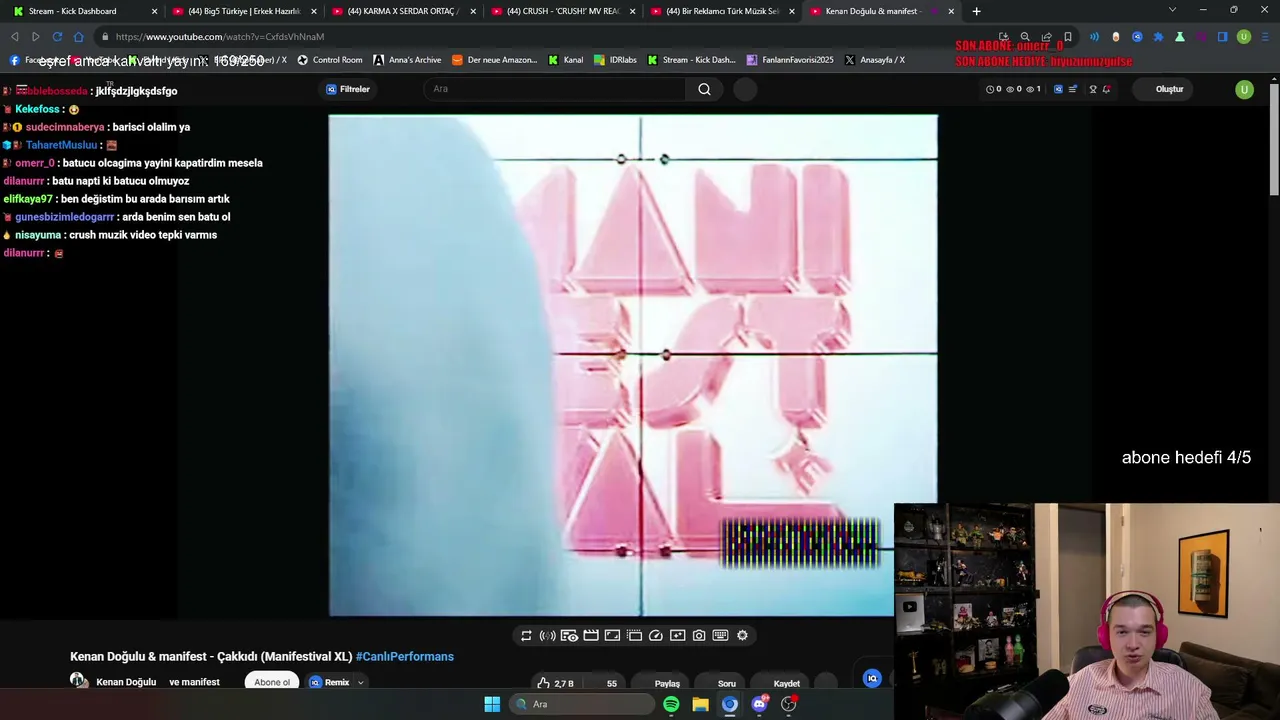This screenshot has width=1280, height=720.
Task: Open the Der neue Amazon bookmark
Action: (494, 60)
